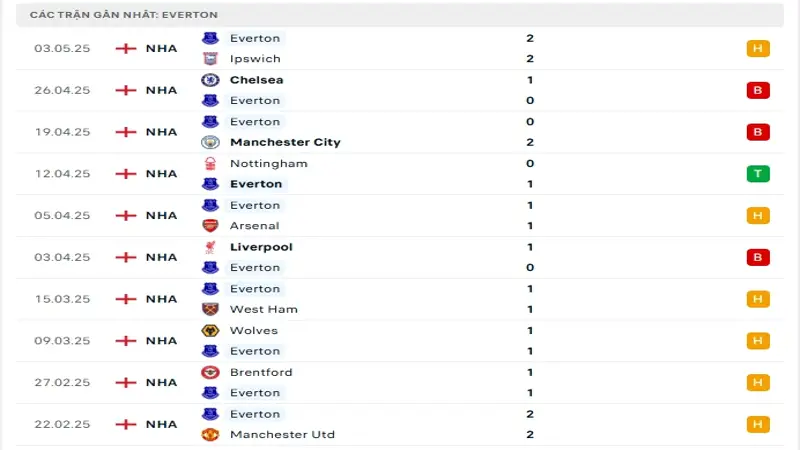Select the West Ham team name
The height and width of the screenshot is (450, 800).
click(263, 309)
